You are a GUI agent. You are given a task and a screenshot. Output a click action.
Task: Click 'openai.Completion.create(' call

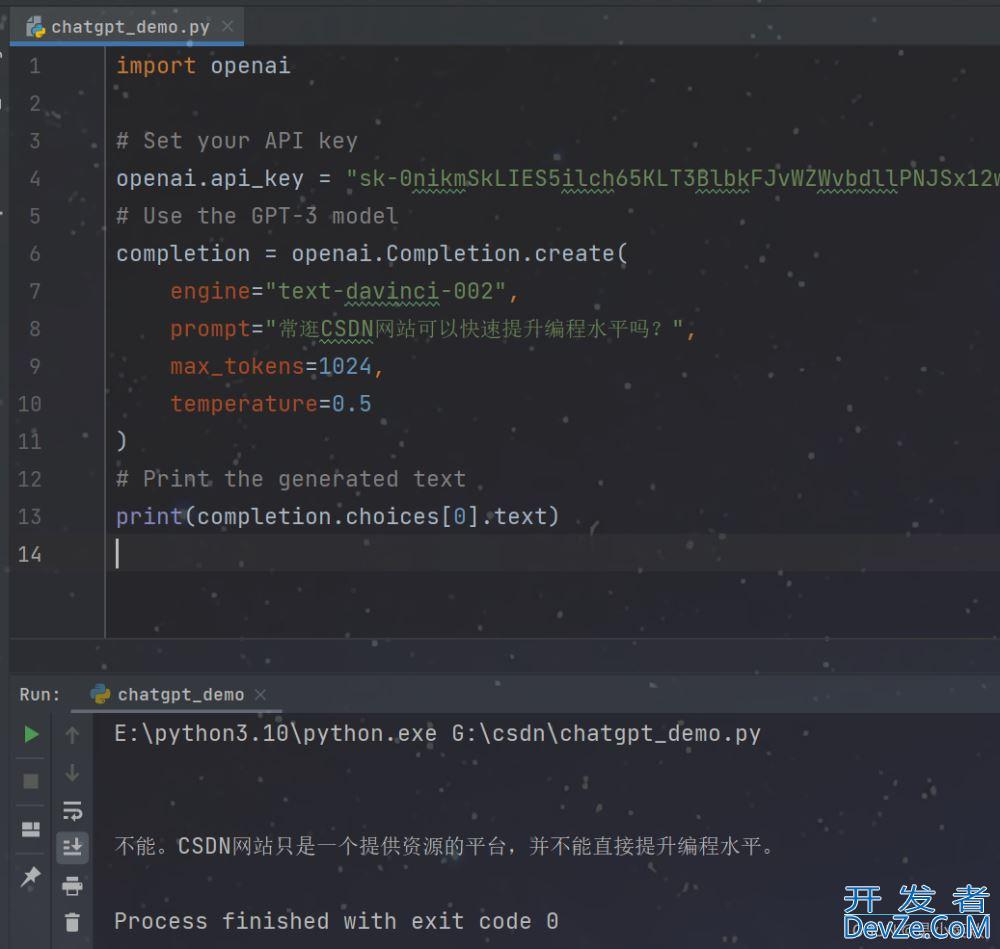[x=459, y=254]
